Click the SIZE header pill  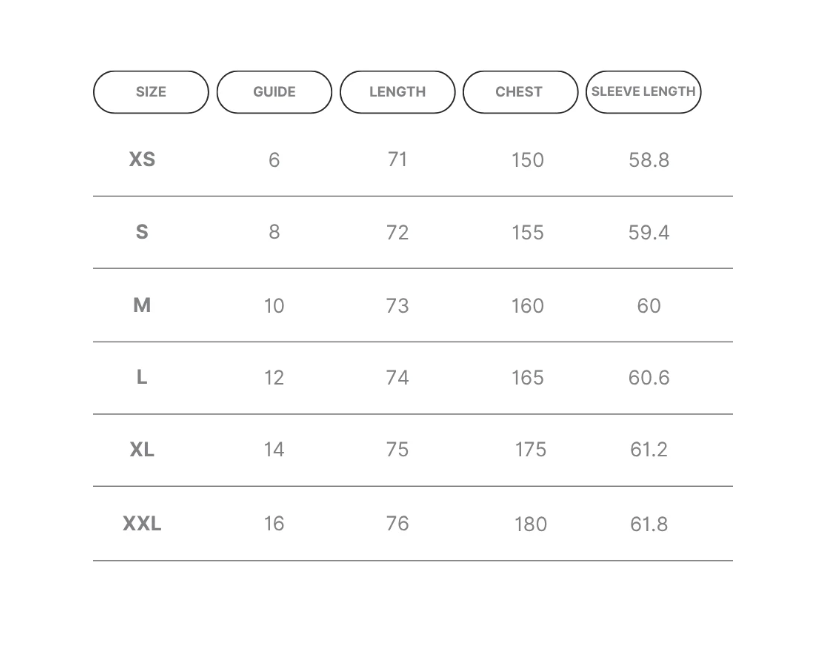151,92
